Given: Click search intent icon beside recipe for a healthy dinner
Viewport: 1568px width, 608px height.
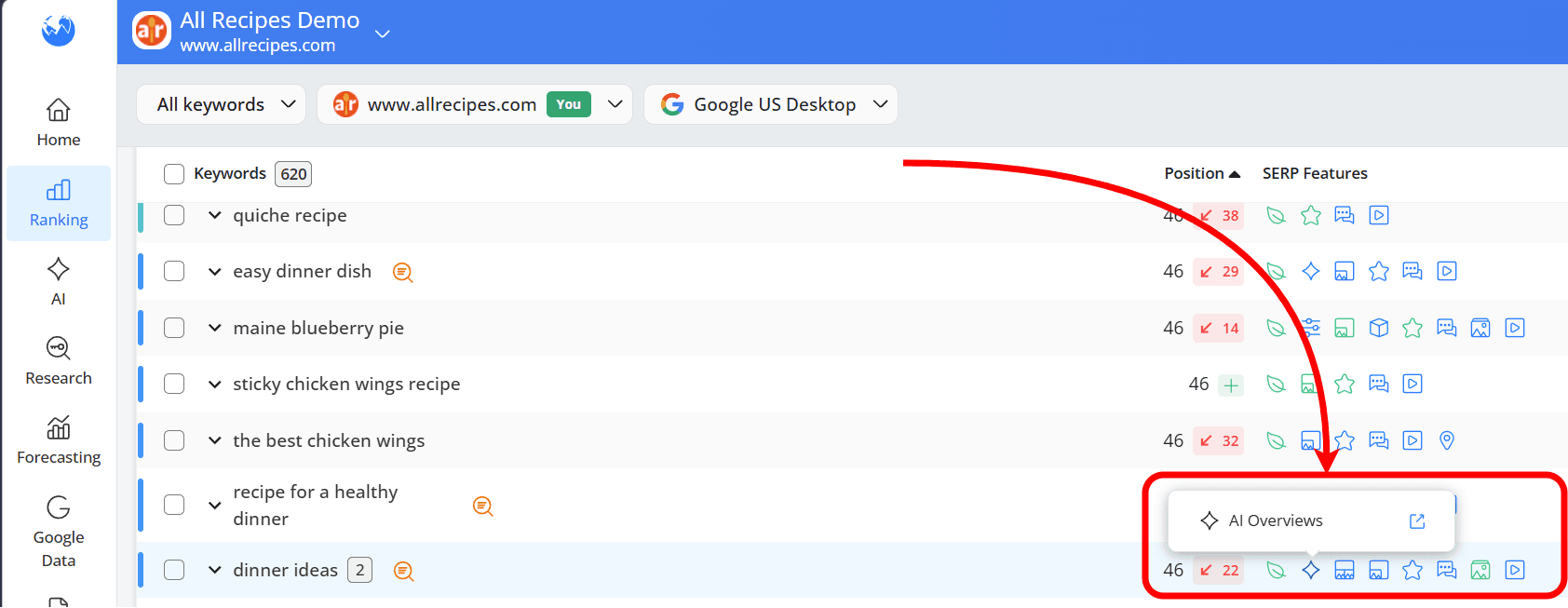Looking at the screenshot, I should [482, 506].
